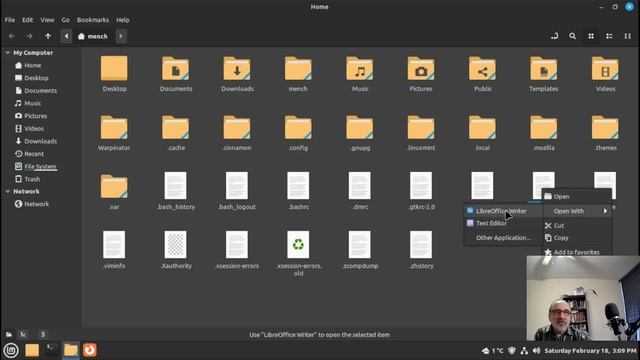640x360 pixels.
Task: Open the View menu
Action: pos(47,20)
